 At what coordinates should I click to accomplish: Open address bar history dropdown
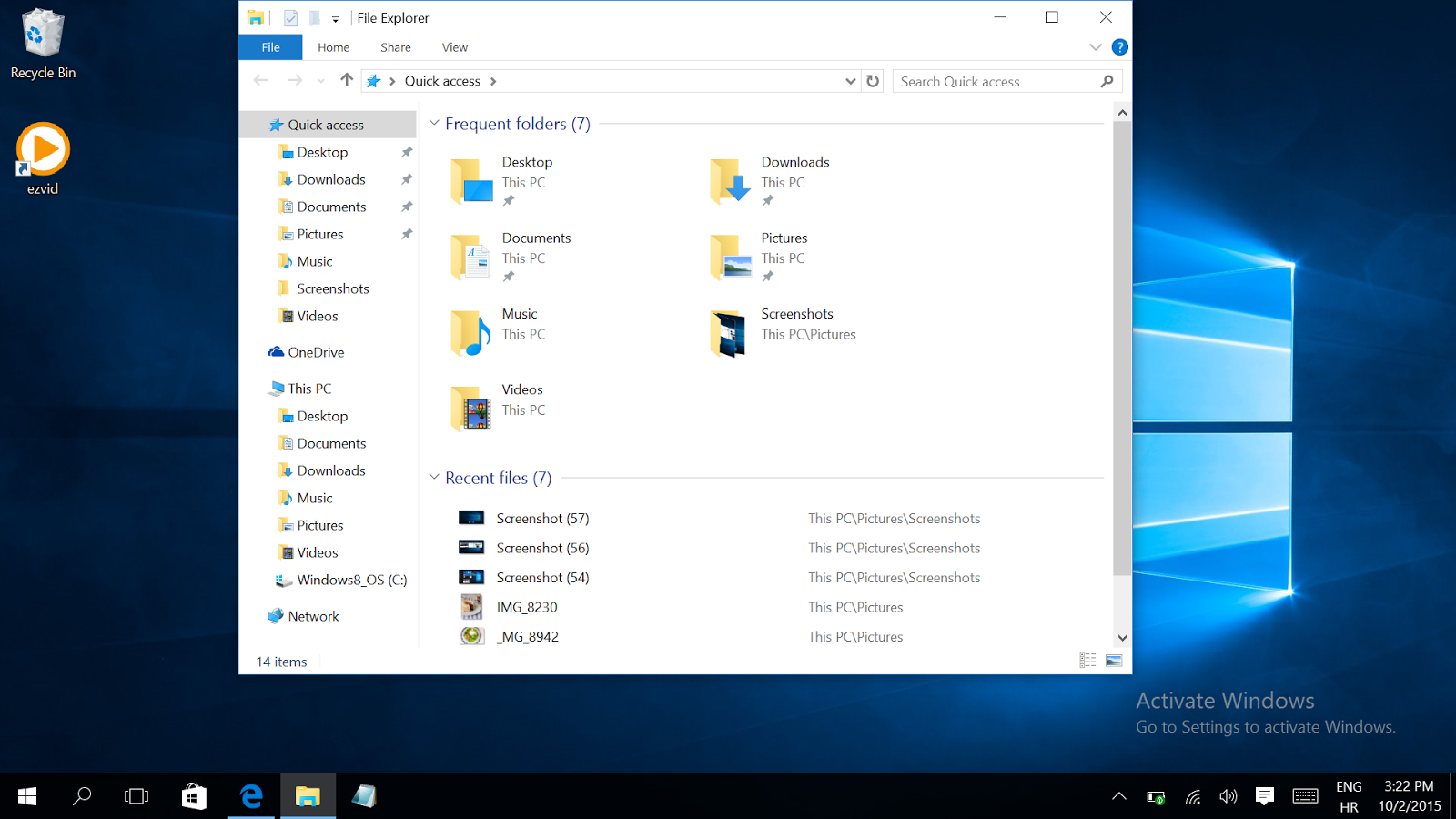point(851,81)
